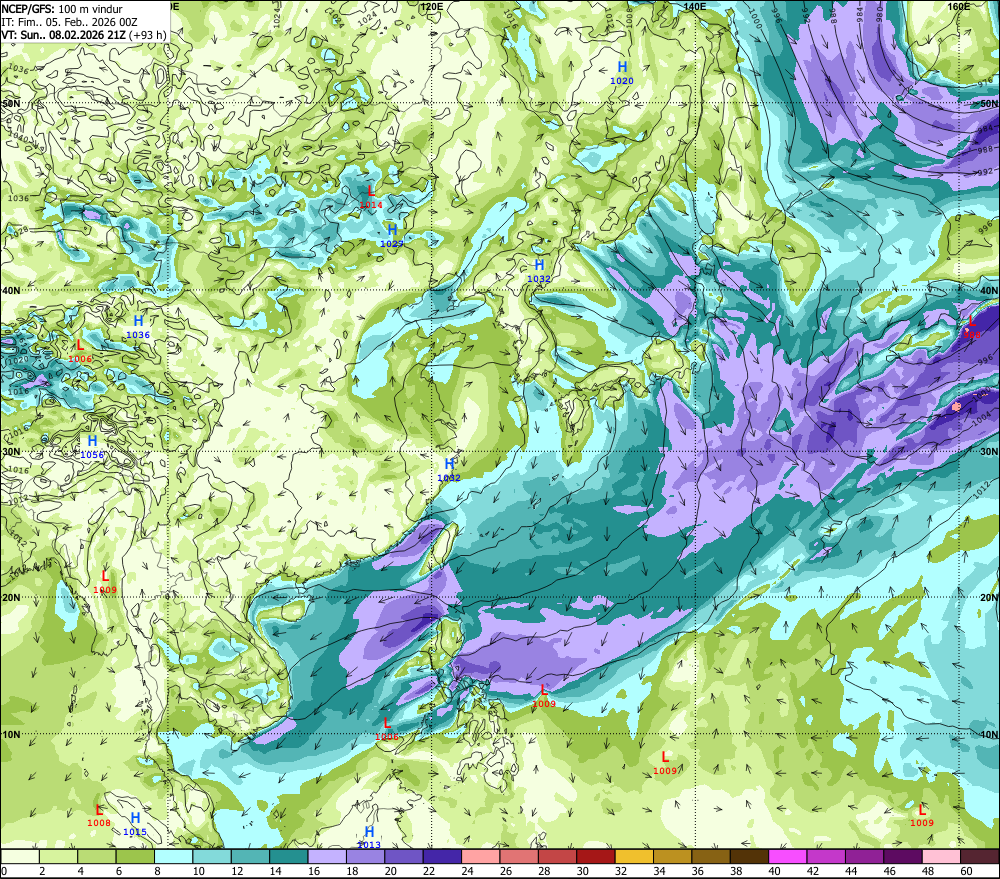Click the teal legend swatch between 14 and 16
This screenshot has width=1000, height=879.
pyautogui.click(x=288, y=856)
